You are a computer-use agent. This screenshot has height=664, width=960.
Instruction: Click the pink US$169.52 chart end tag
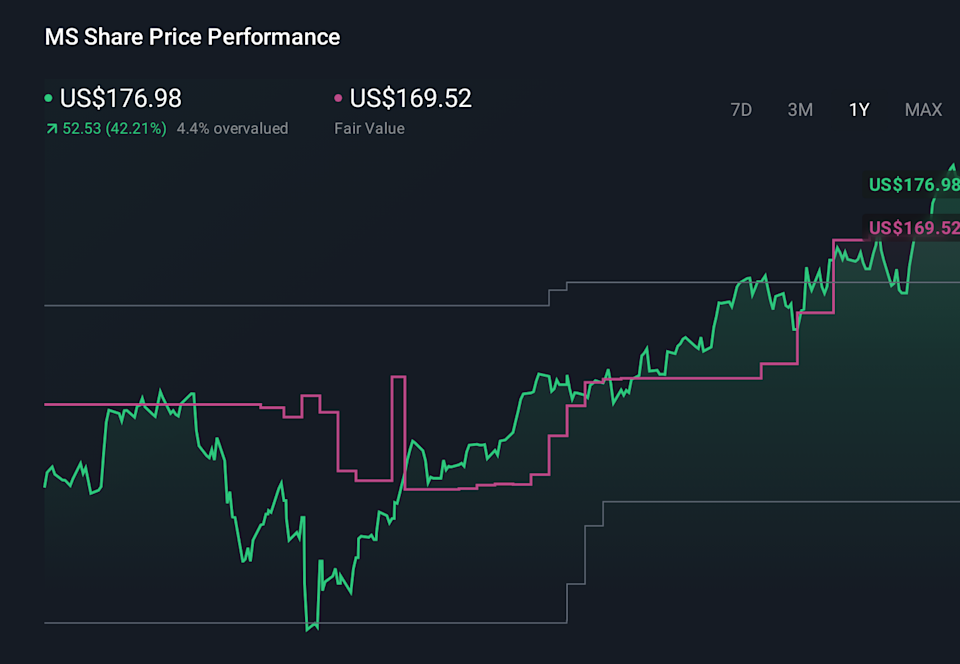pyautogui.click(x=913, y=228)
